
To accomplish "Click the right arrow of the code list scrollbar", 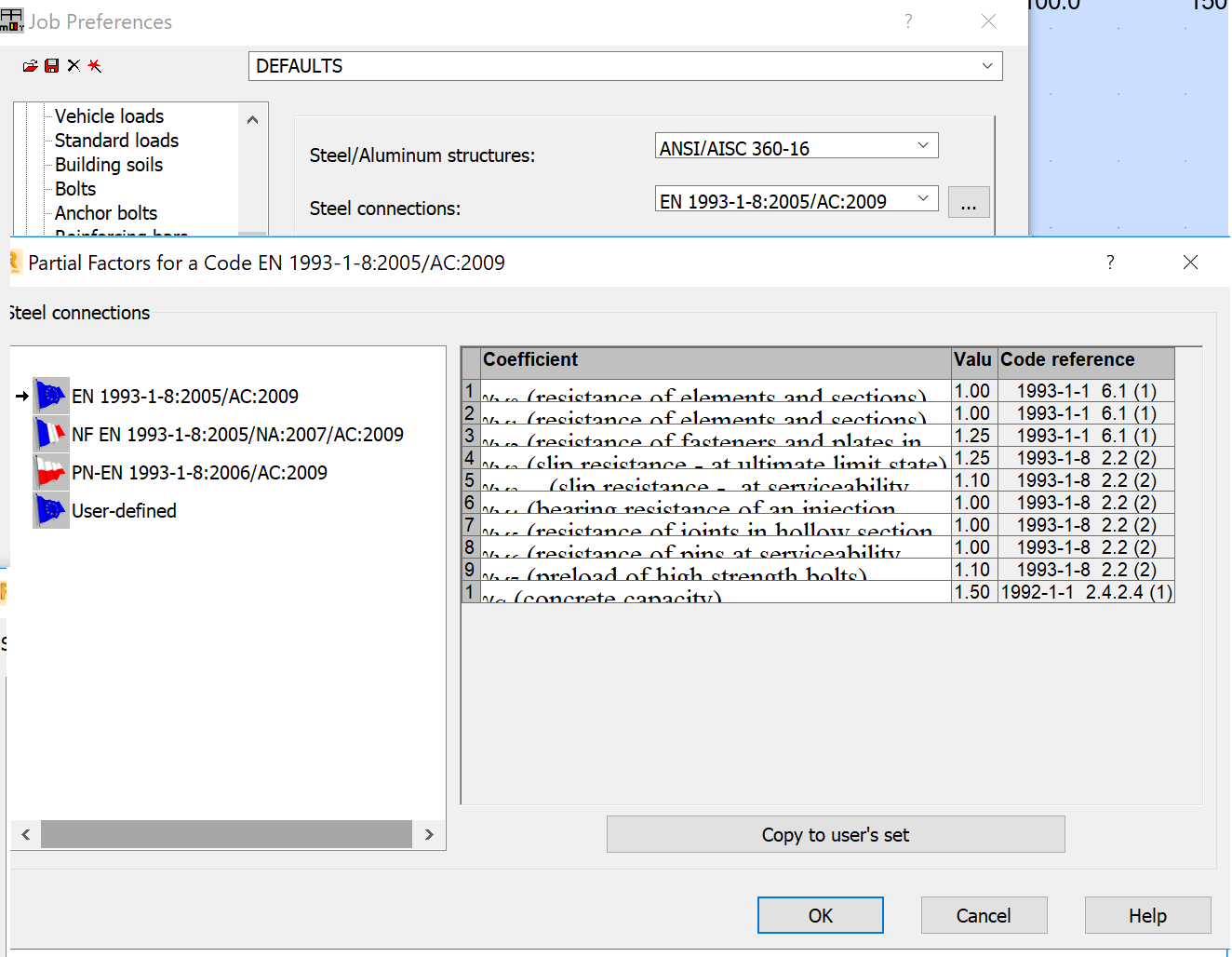I will coord(429,834).
